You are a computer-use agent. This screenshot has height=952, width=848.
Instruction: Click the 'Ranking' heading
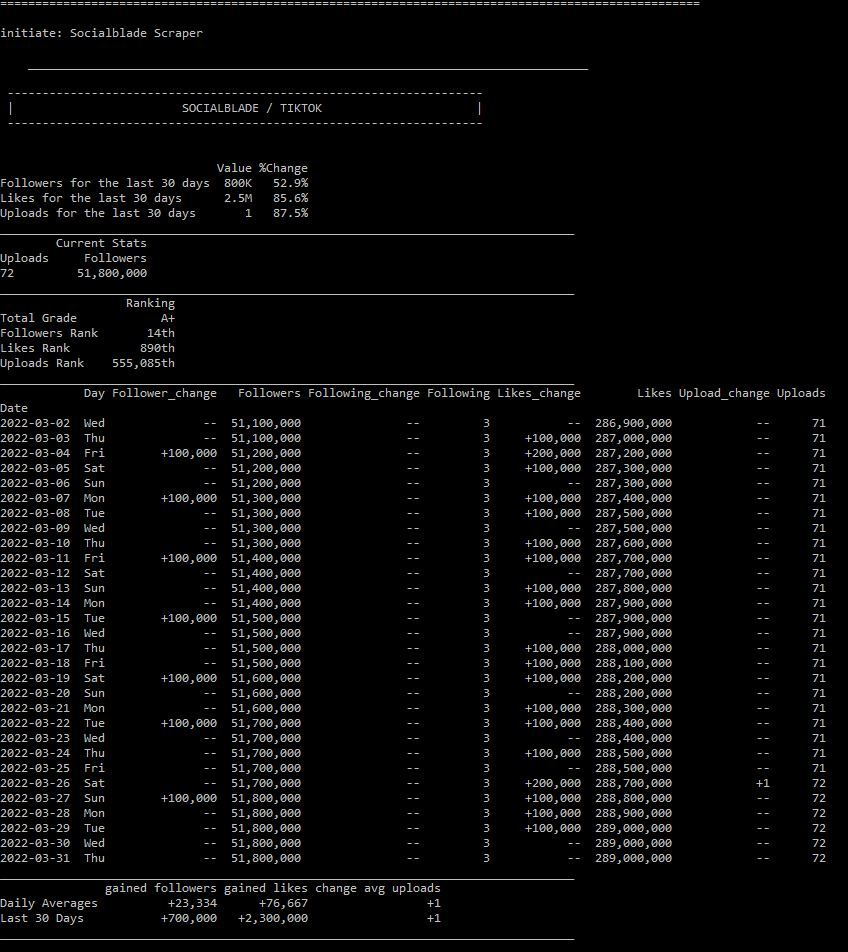[151, 303]
